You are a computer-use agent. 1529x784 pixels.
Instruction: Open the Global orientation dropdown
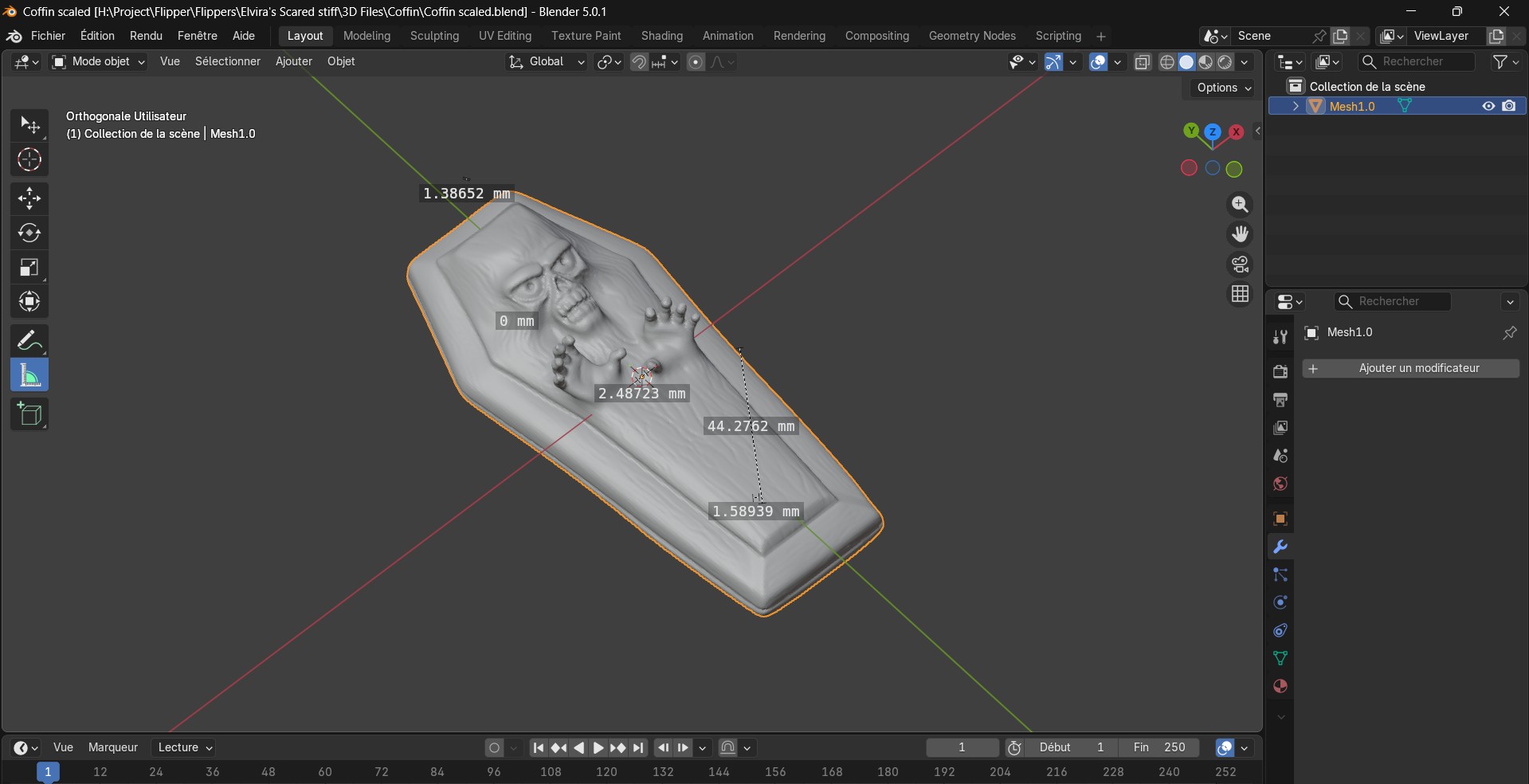[x=547, y=62]
